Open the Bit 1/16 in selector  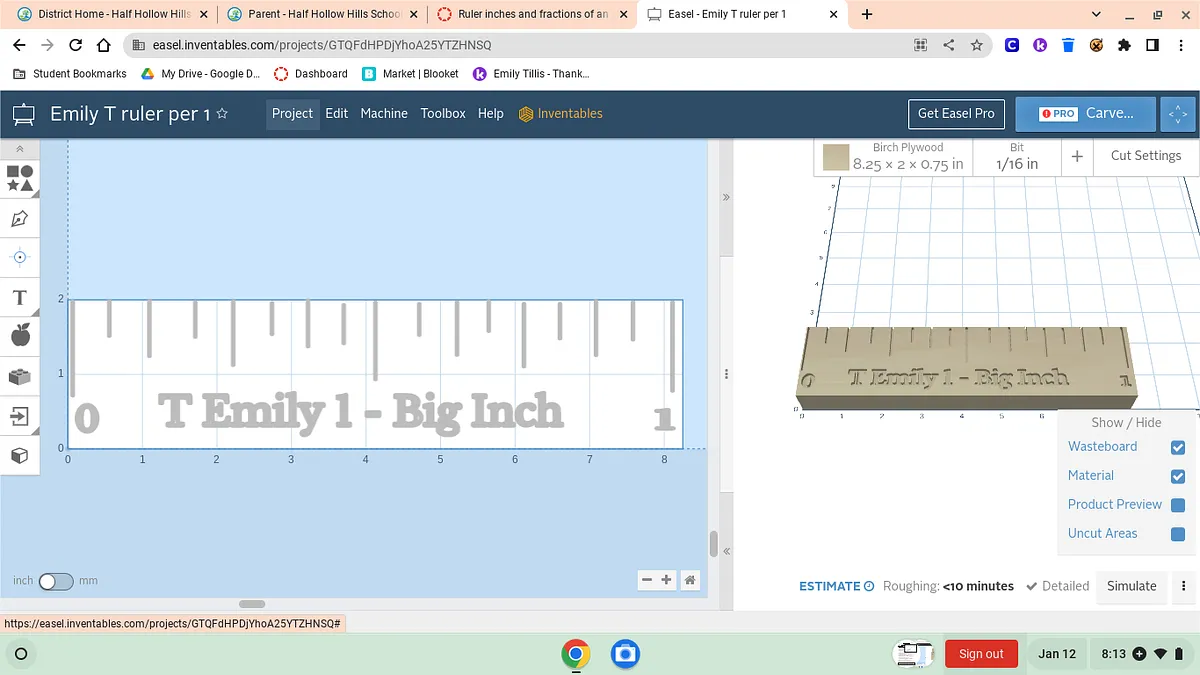pos(1016,157)
